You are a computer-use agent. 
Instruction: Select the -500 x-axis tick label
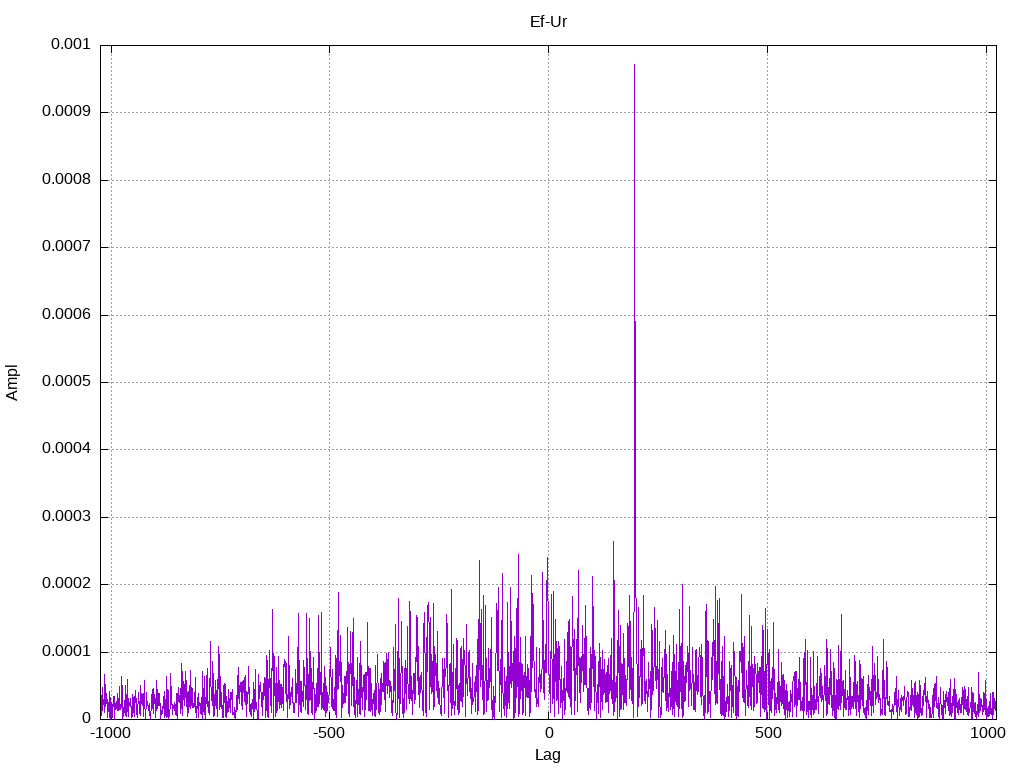click(329, 734)
